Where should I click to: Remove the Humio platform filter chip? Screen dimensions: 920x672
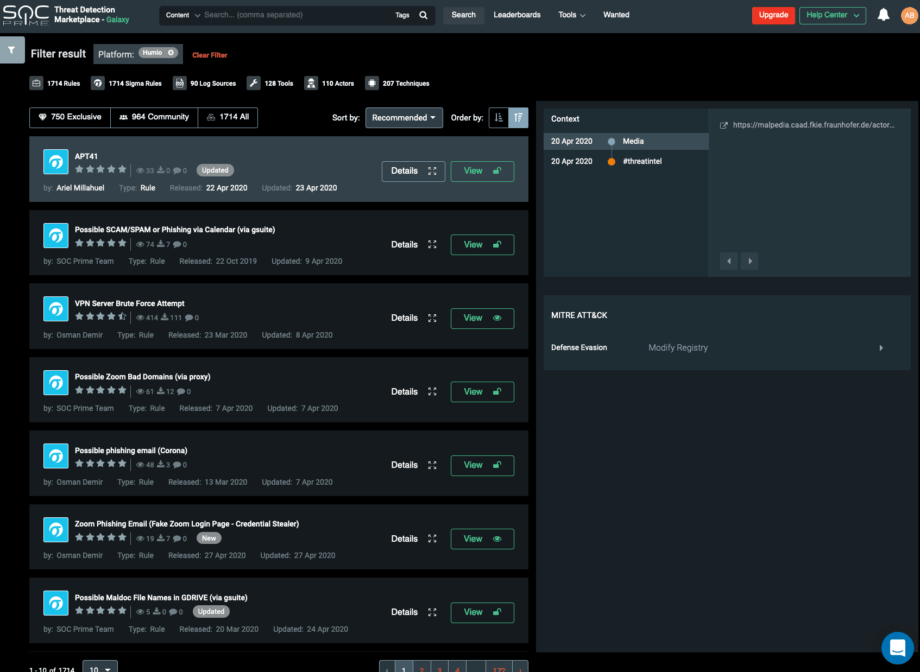click(171, 53)
